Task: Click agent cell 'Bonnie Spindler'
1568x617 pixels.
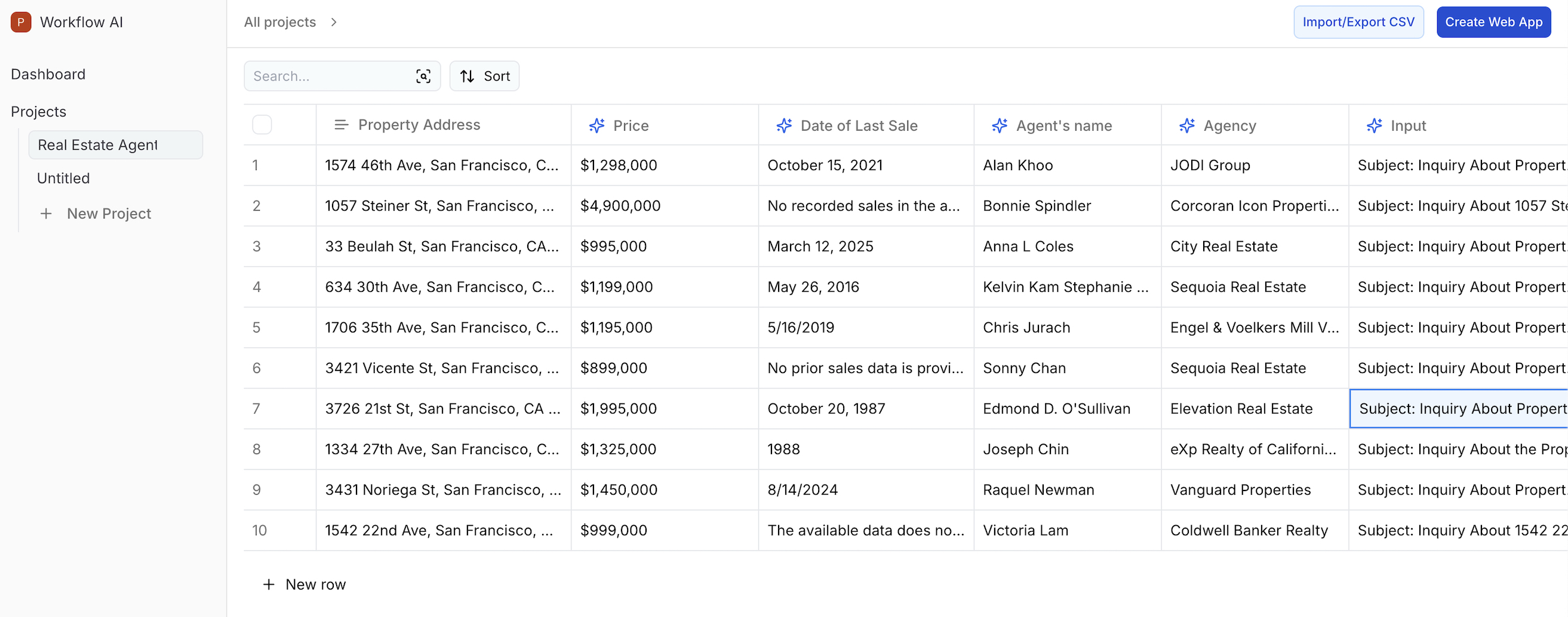Action: click(x=1068, y=206)
